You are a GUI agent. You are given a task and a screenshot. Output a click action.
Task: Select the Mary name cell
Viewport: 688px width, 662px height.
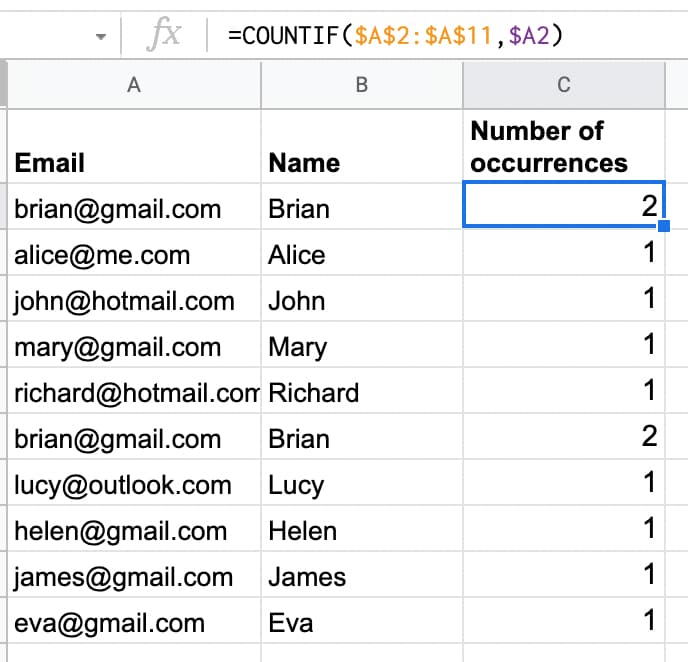362,344
